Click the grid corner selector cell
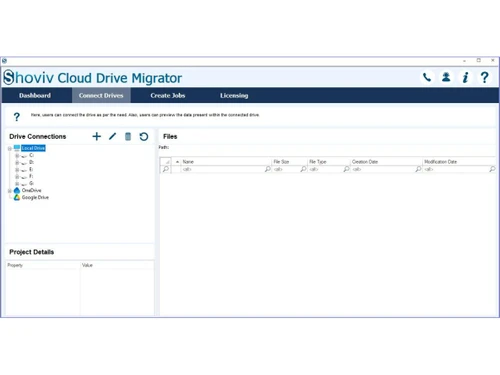Image resolution: width=500 pixels, height=375 pixels. coord(166,162)
